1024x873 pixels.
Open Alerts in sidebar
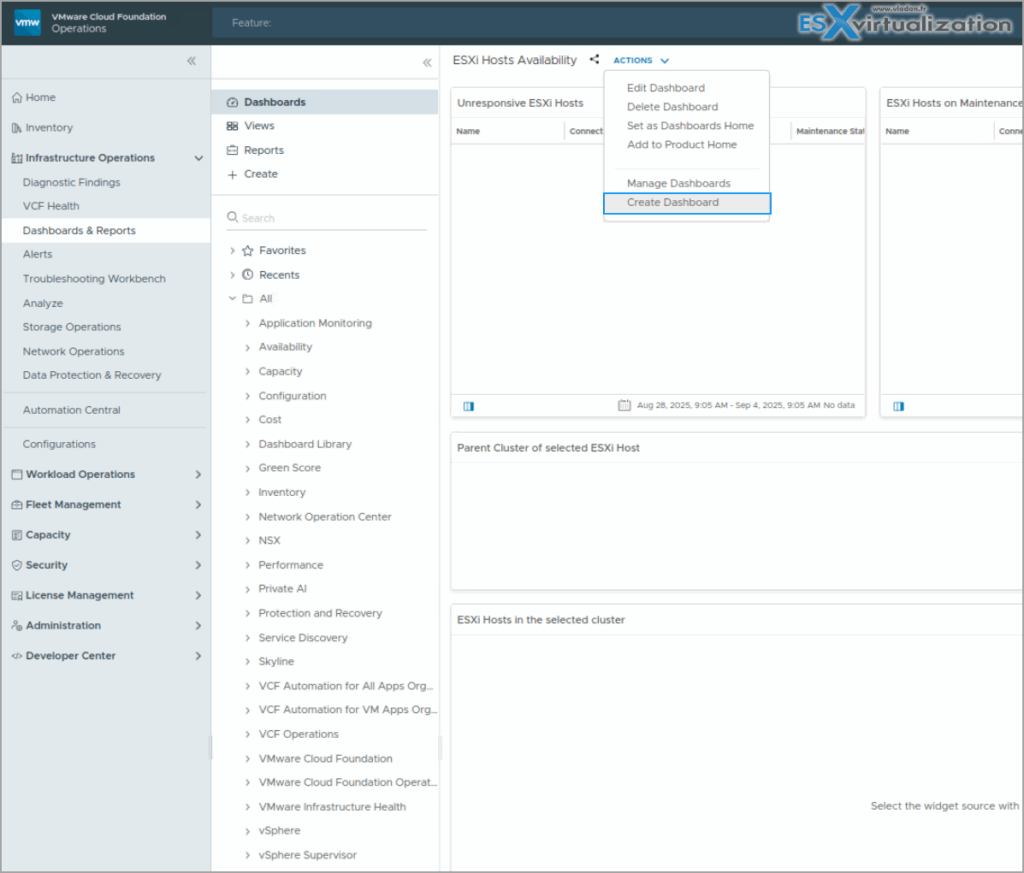[x=37, y=255]
